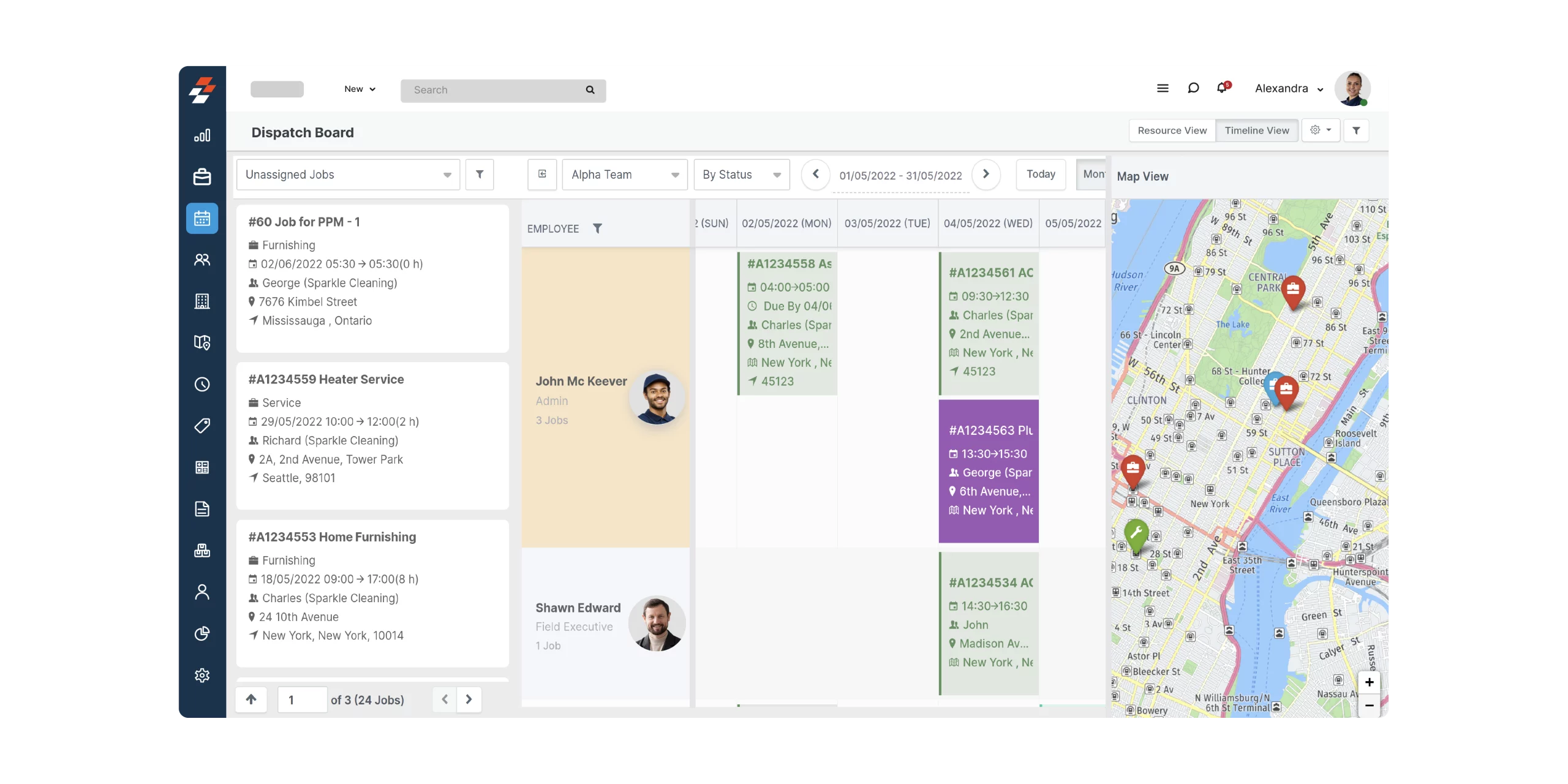Click filter icon beside Unassigned Jobs dropdown

480,175
